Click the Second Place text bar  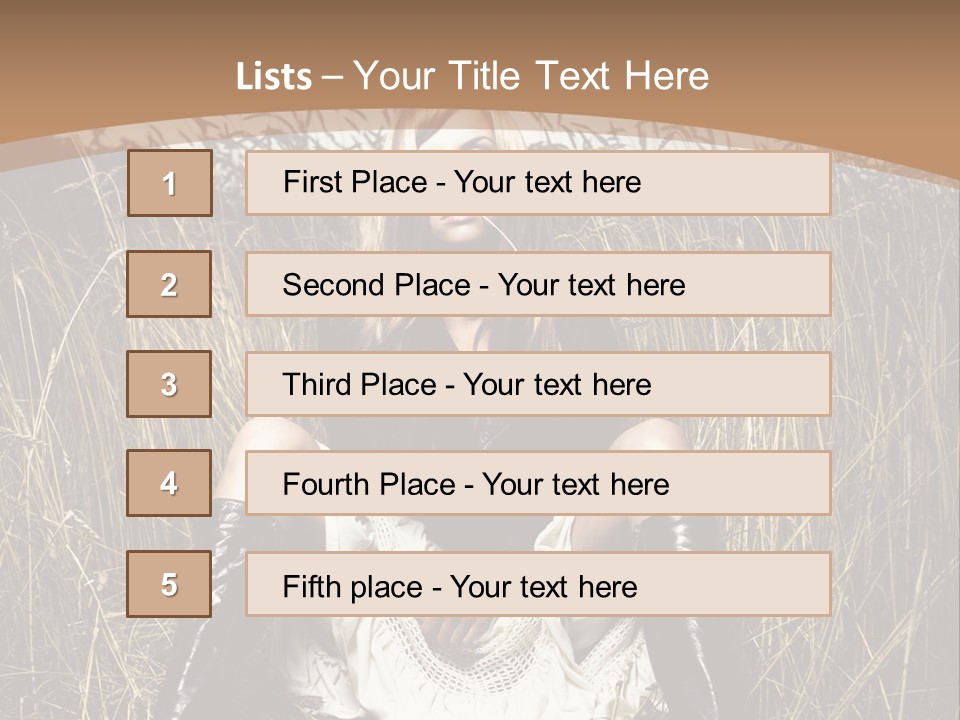point(538,284)
